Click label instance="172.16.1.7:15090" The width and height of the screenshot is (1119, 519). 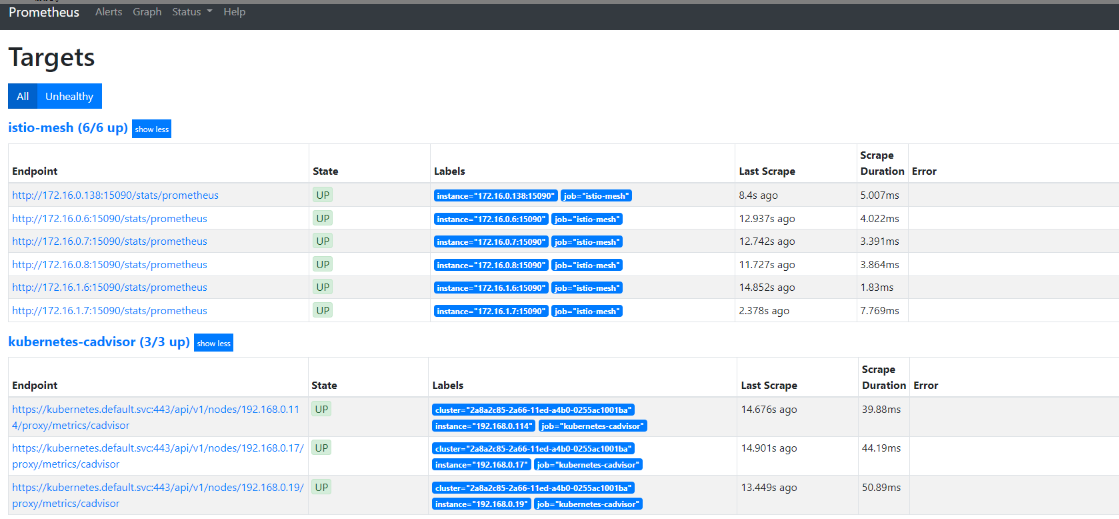point(491,311)
